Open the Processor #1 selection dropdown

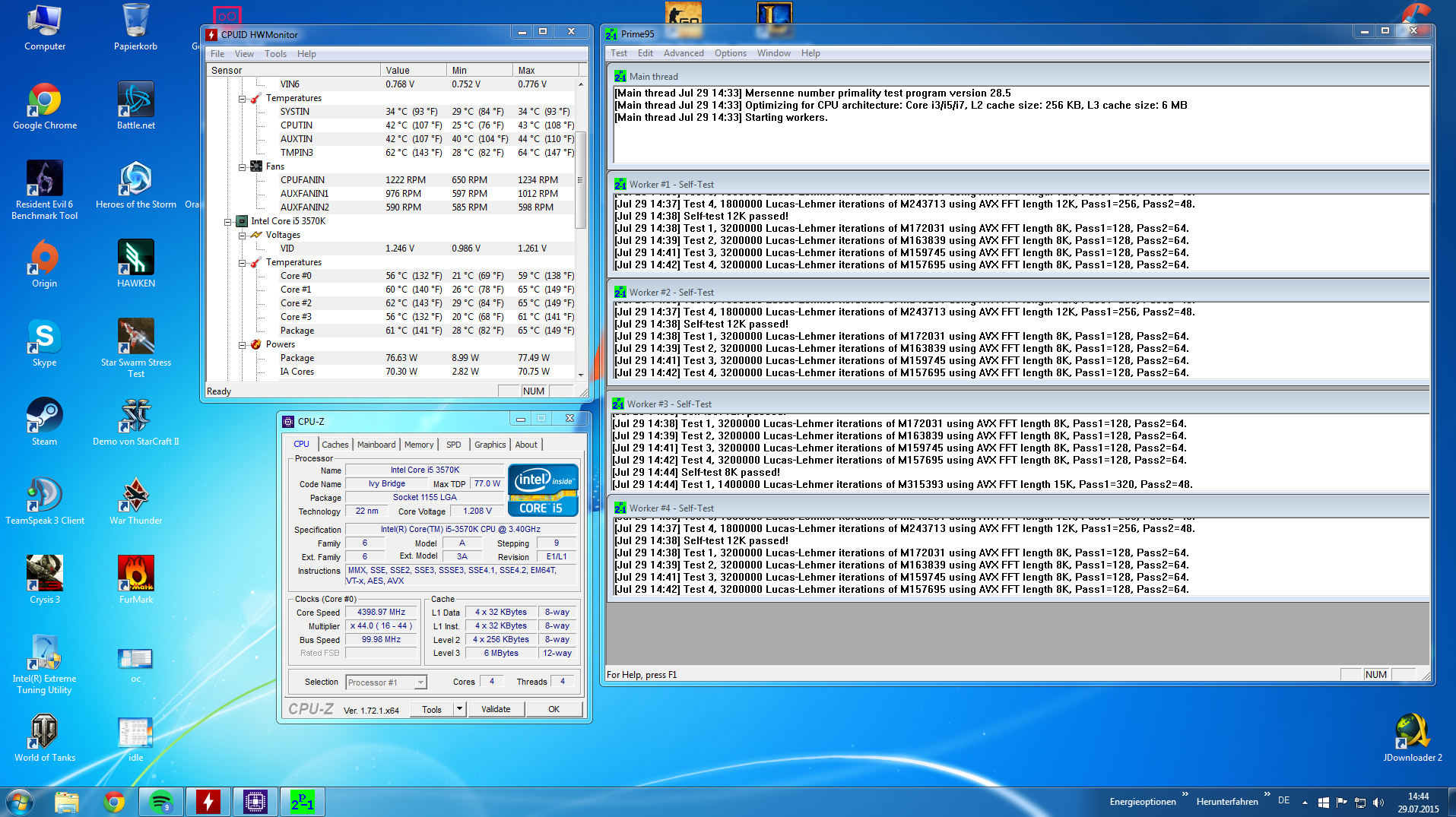[x=420, y=682]
